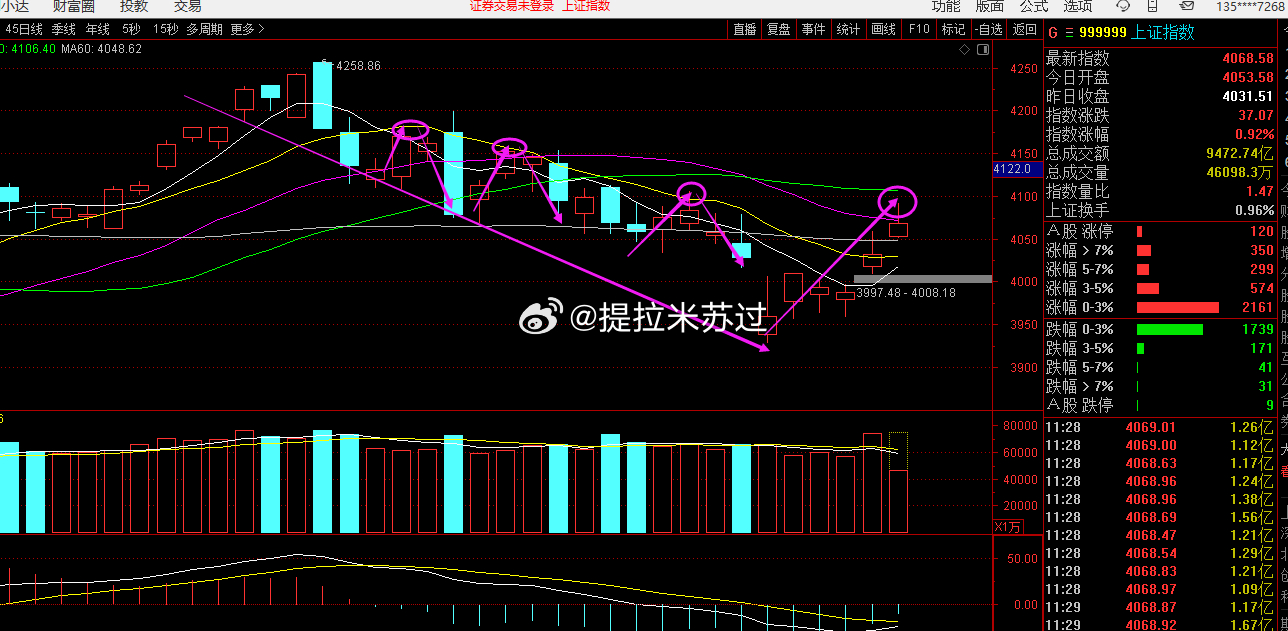Switch to the 45日线 period
The width and height of the screenshot is (1288, 631).
pos(24,29)
